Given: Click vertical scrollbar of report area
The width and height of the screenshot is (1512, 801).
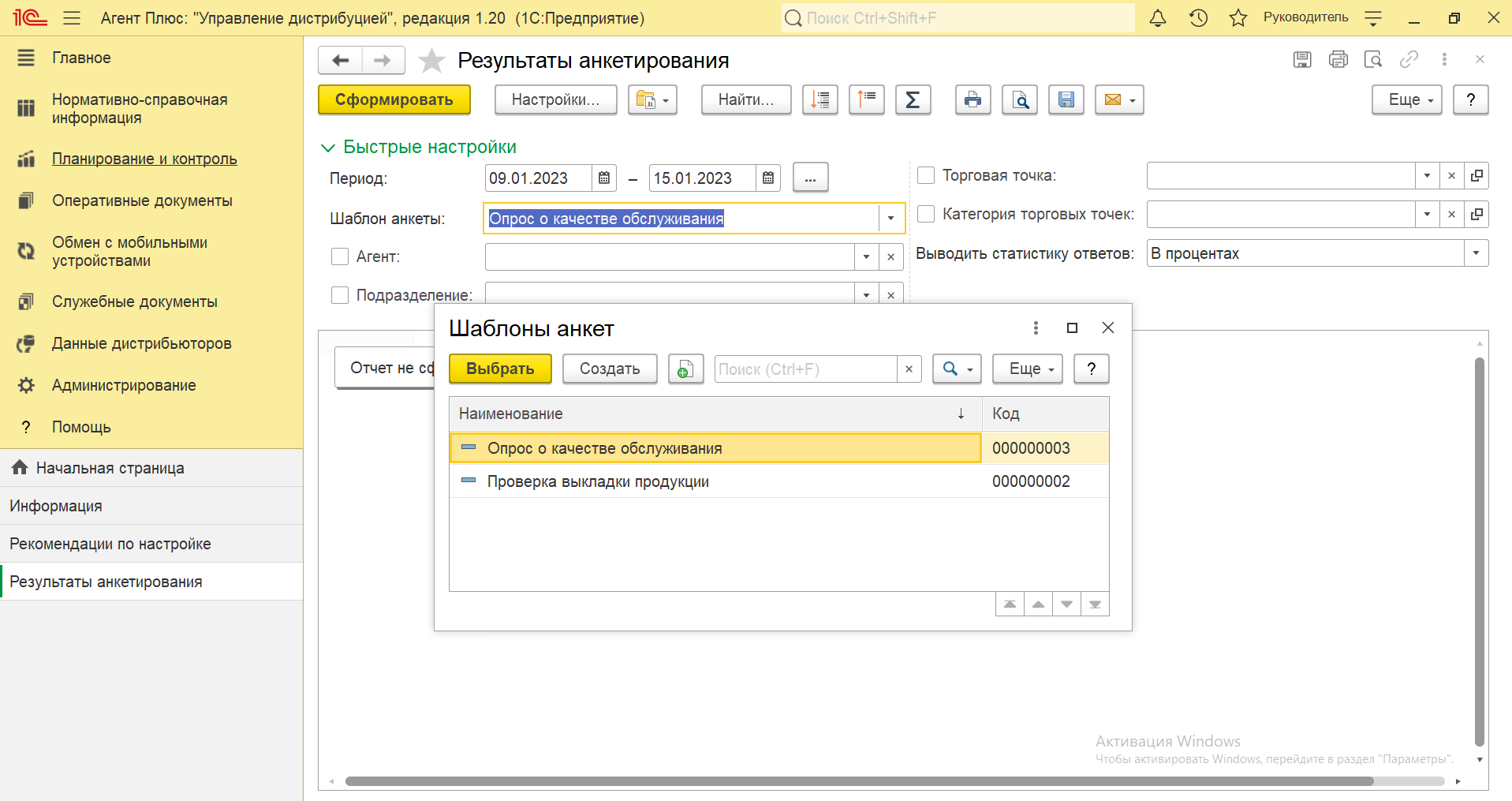Looking at the screenshot, I should pos(1480,552).
